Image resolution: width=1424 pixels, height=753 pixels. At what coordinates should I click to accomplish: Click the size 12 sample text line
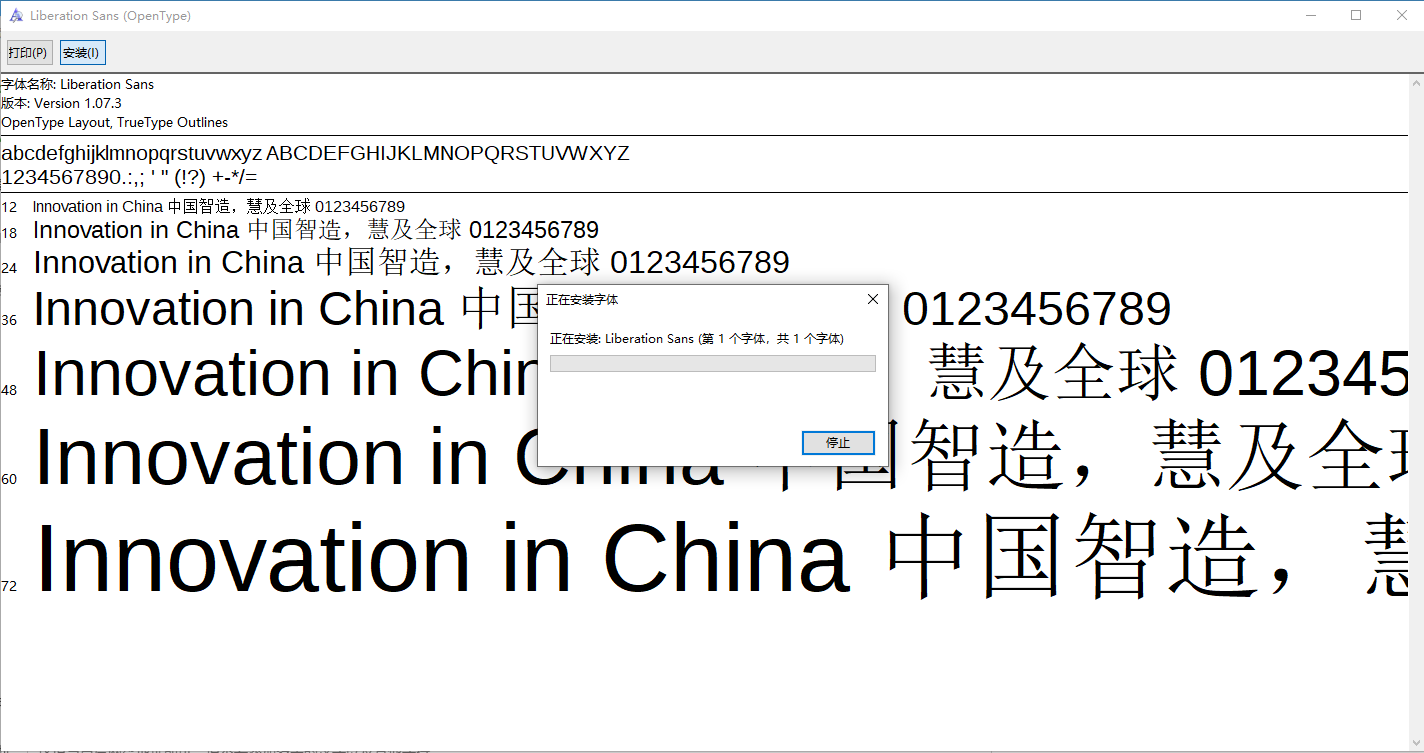[219, 207]
